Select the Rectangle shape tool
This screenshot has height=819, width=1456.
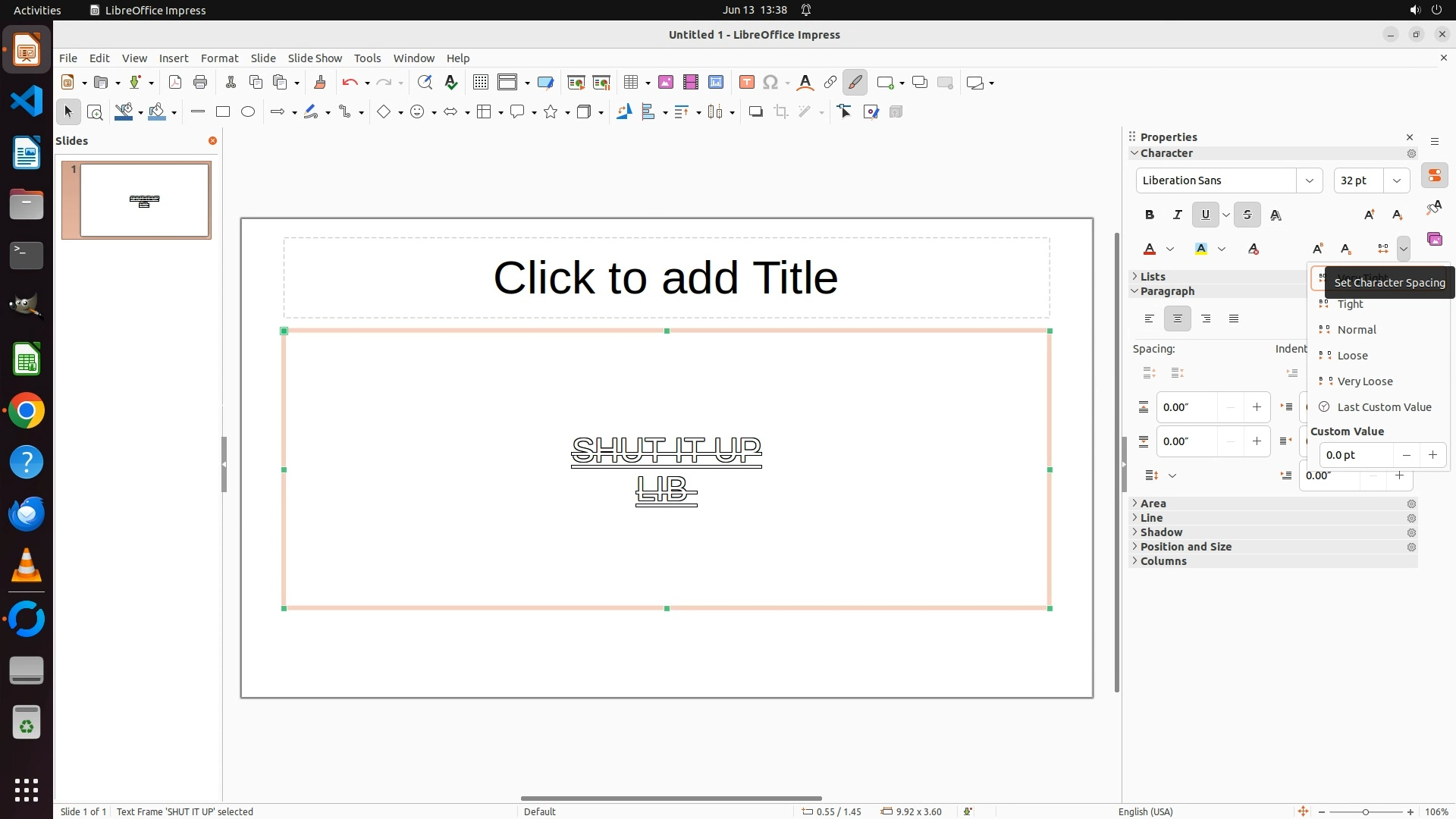click(223, 112)
